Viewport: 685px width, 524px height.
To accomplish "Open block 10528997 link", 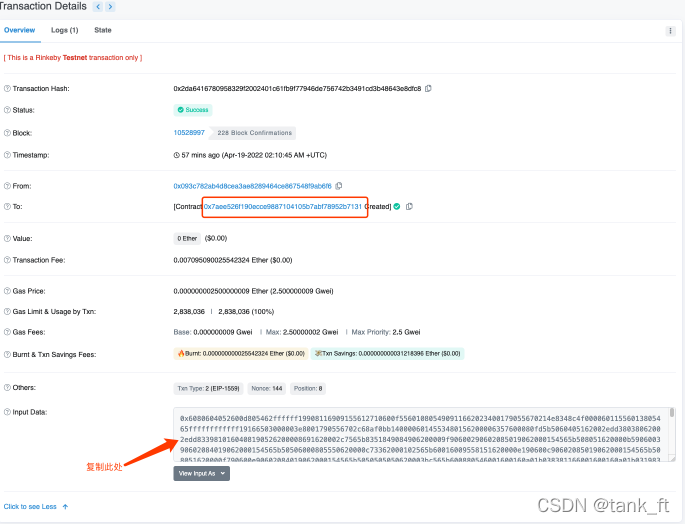I will coord(189,132).
